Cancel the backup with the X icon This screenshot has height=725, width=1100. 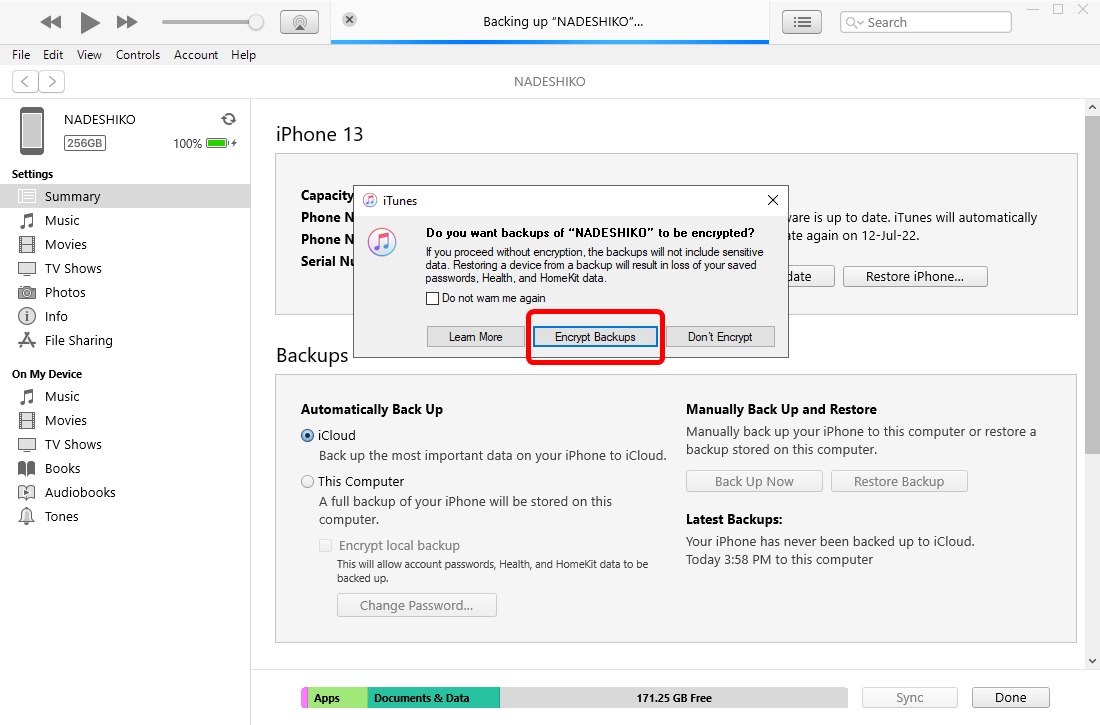(349, 20)
